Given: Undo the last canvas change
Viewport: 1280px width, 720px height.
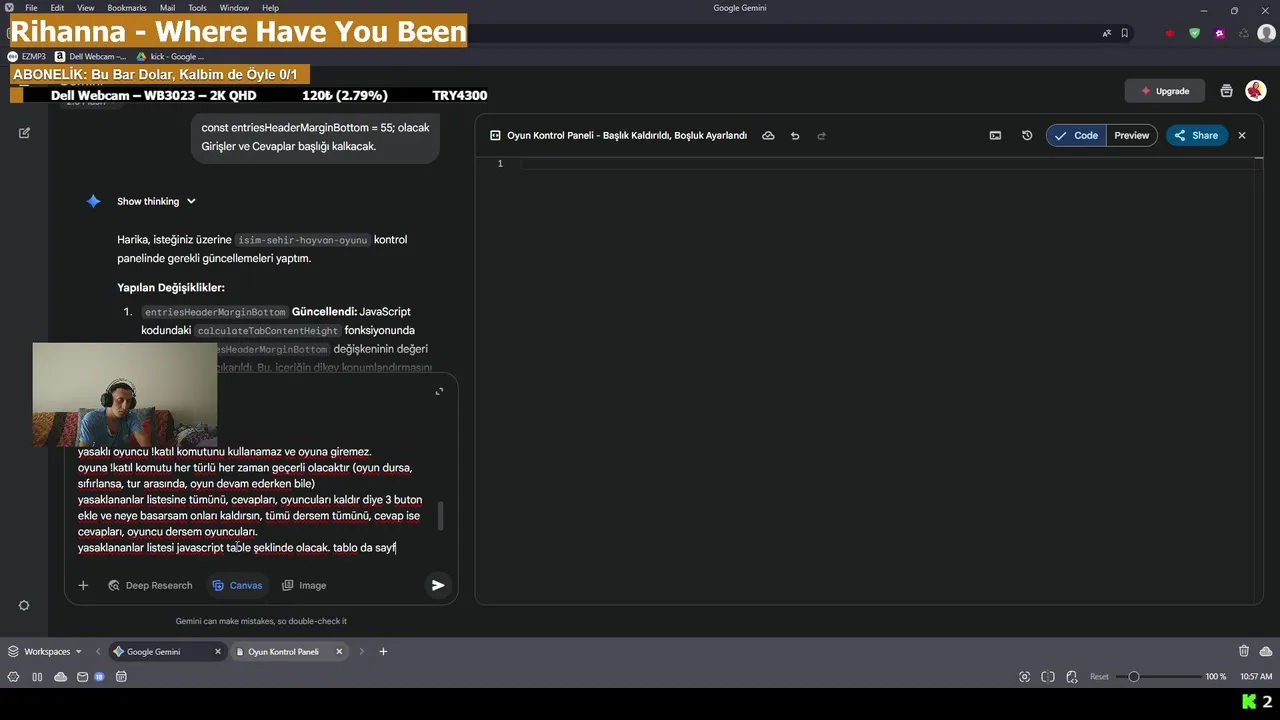Looking at the screenshot, I should [x=795, y=135].
